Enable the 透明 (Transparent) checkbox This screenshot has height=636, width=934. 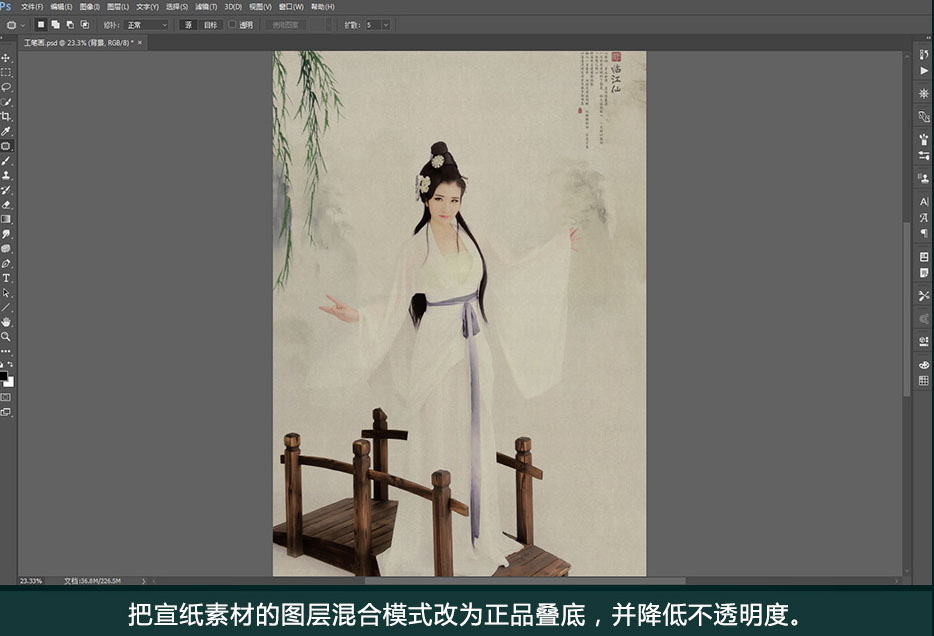click(x=232, y=25)
